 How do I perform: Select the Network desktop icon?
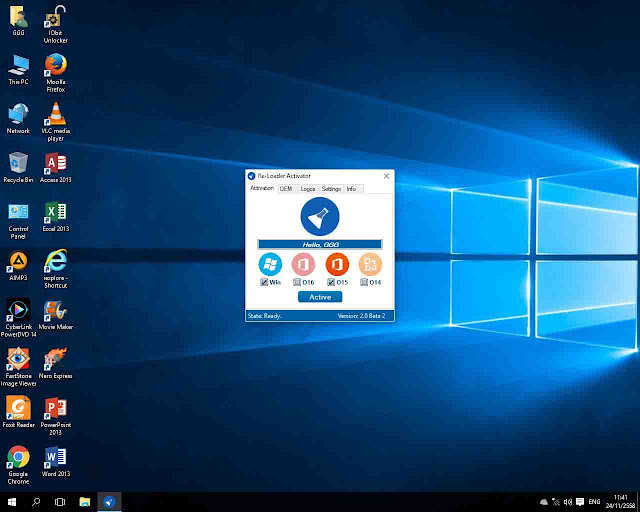[x=18, y=118]
